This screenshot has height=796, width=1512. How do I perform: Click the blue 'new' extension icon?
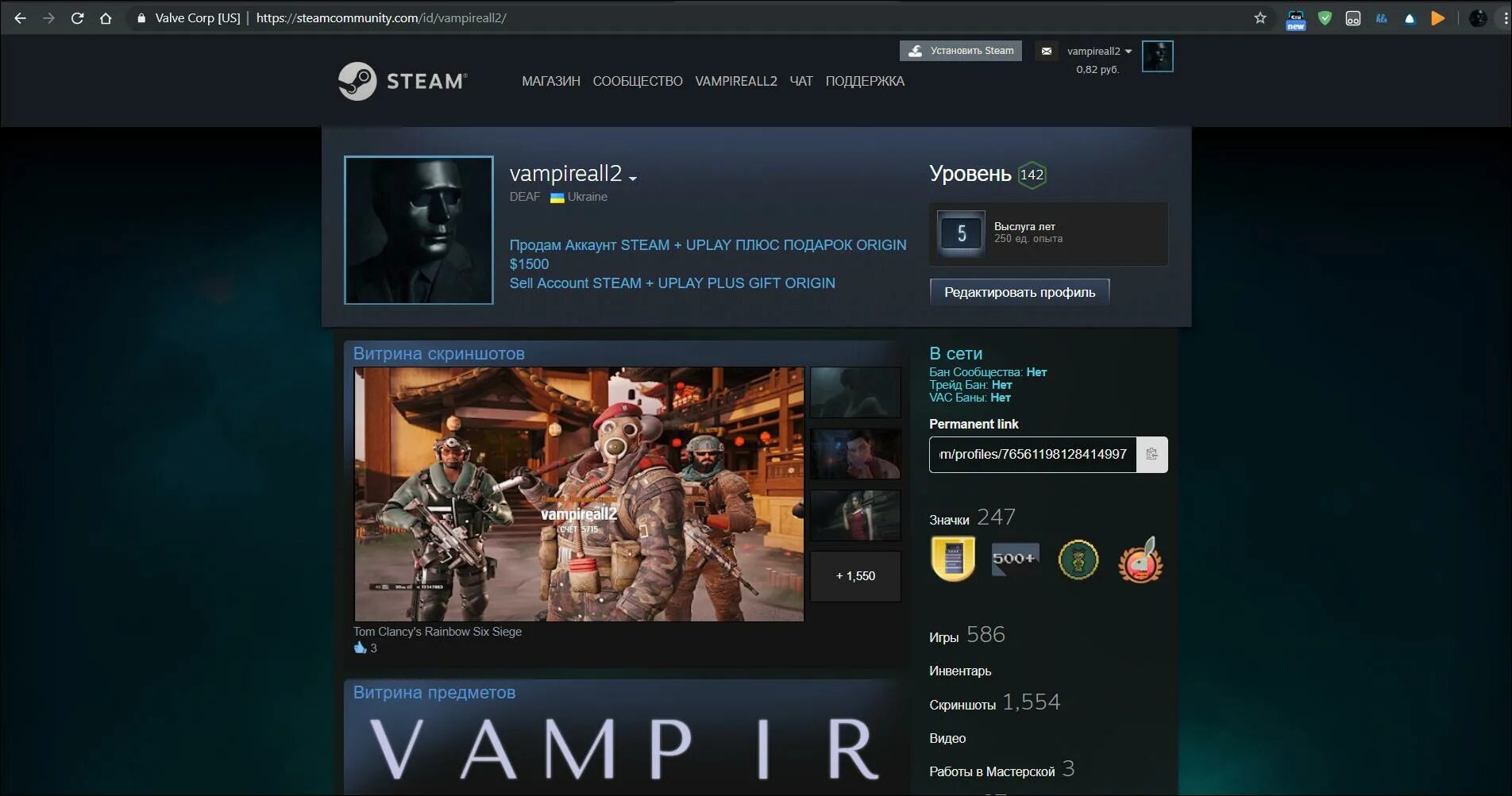[1295, 19]
